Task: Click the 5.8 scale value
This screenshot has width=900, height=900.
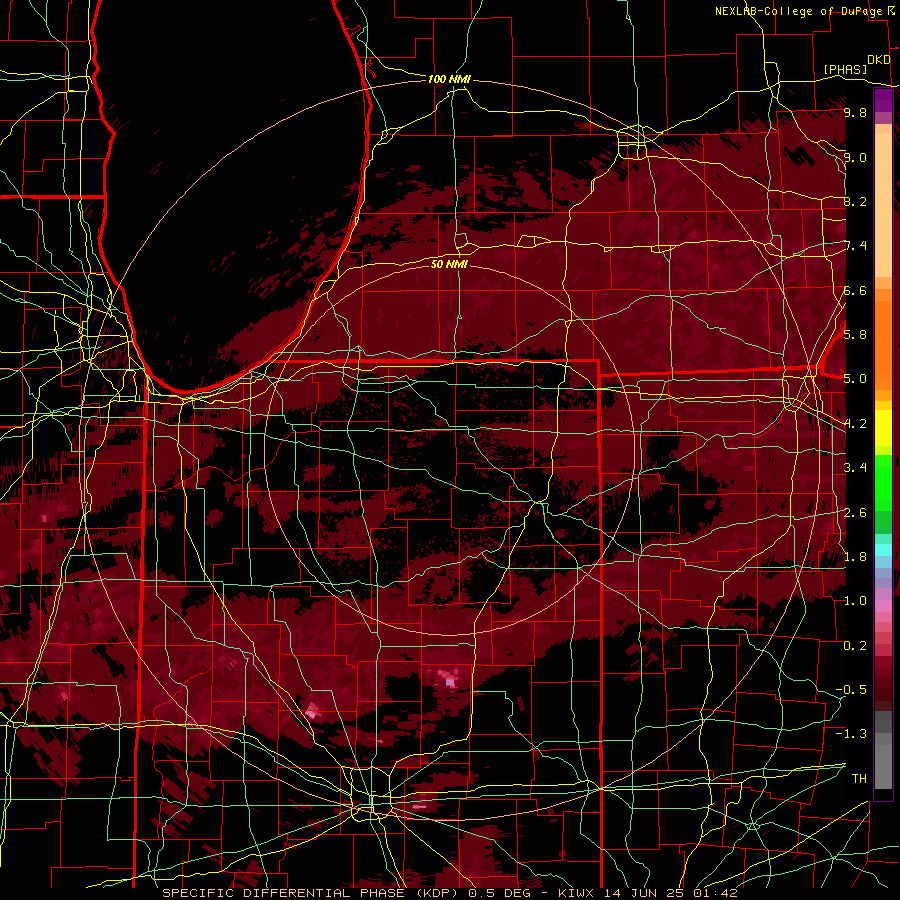Action: pos(855,335)
